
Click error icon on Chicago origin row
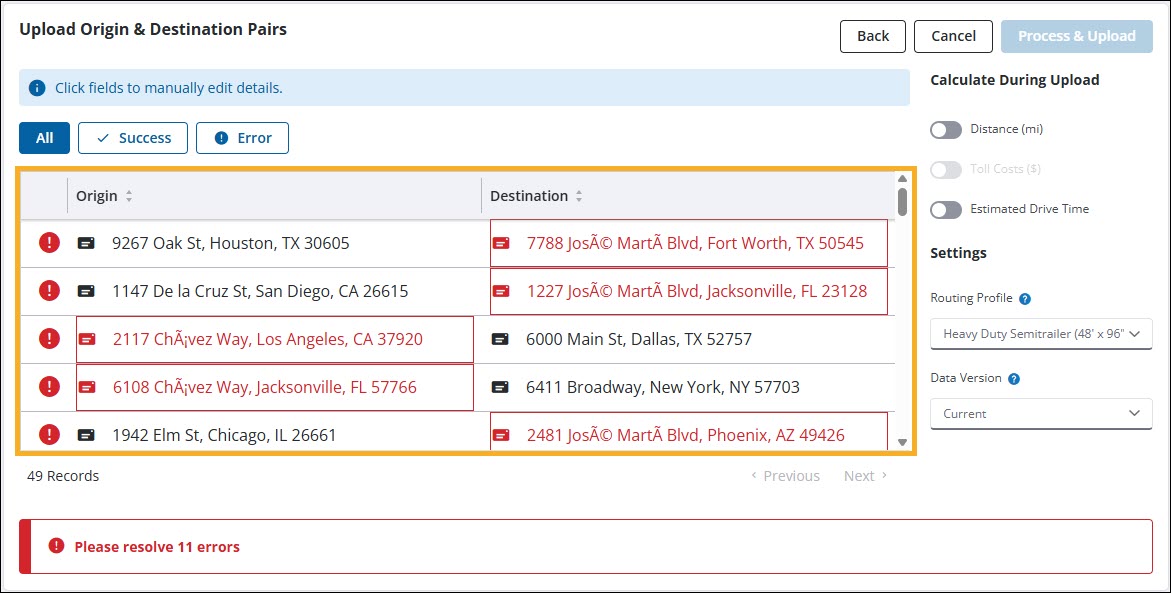tap(49, 435)
